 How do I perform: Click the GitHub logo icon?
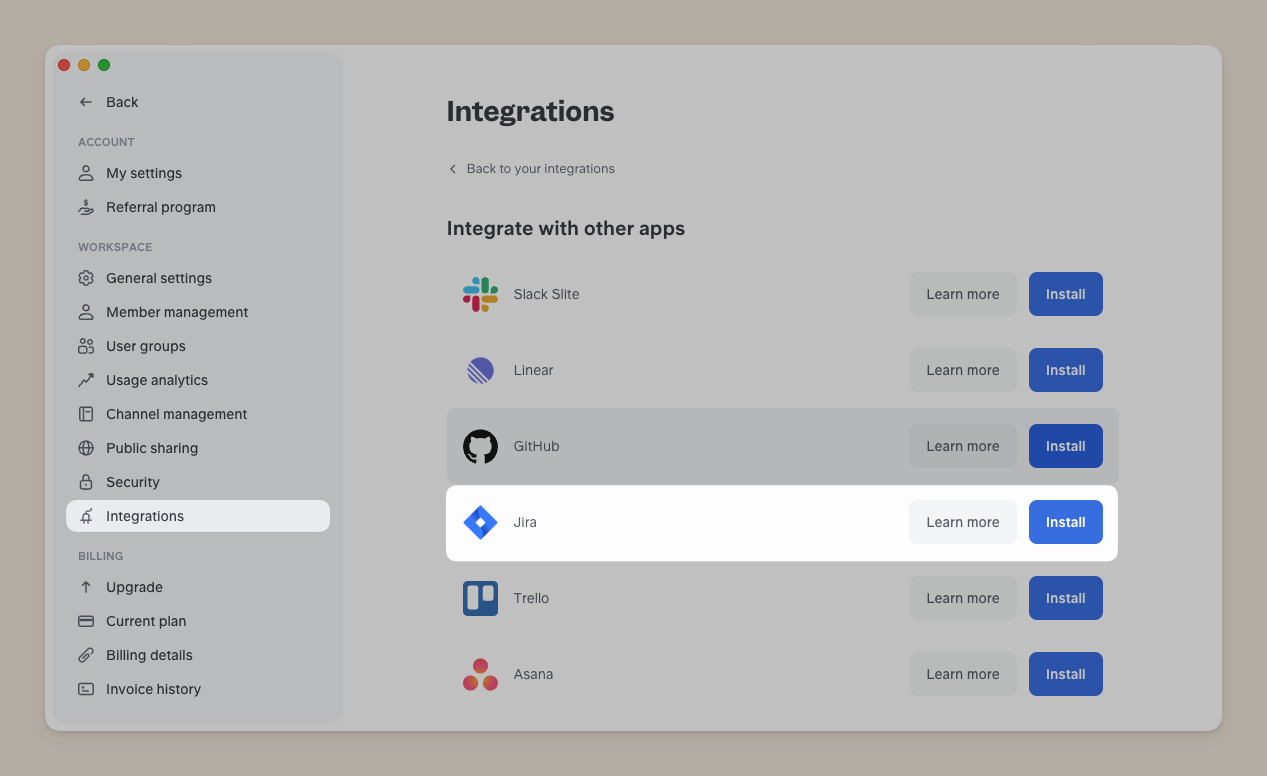click(480, 446)
